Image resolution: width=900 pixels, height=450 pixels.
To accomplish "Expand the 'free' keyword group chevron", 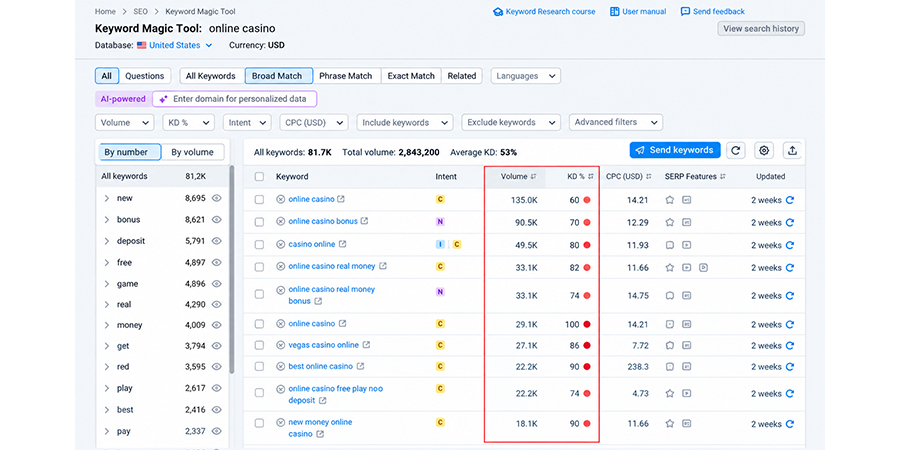I will click(107, 263).
